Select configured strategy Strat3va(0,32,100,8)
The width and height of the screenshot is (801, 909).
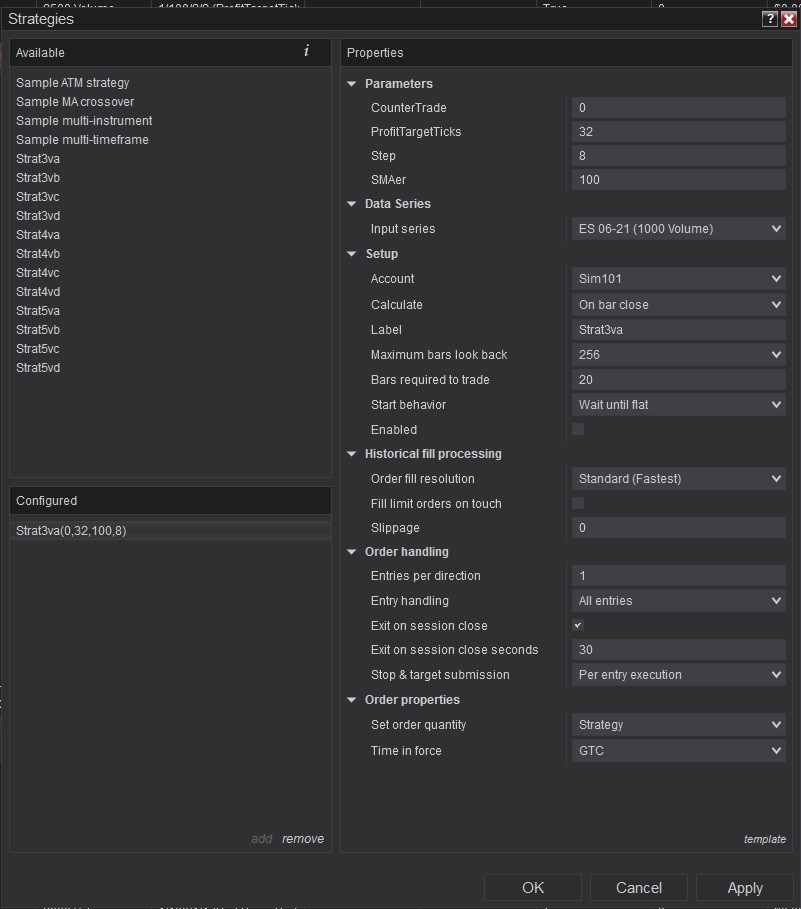71,531
